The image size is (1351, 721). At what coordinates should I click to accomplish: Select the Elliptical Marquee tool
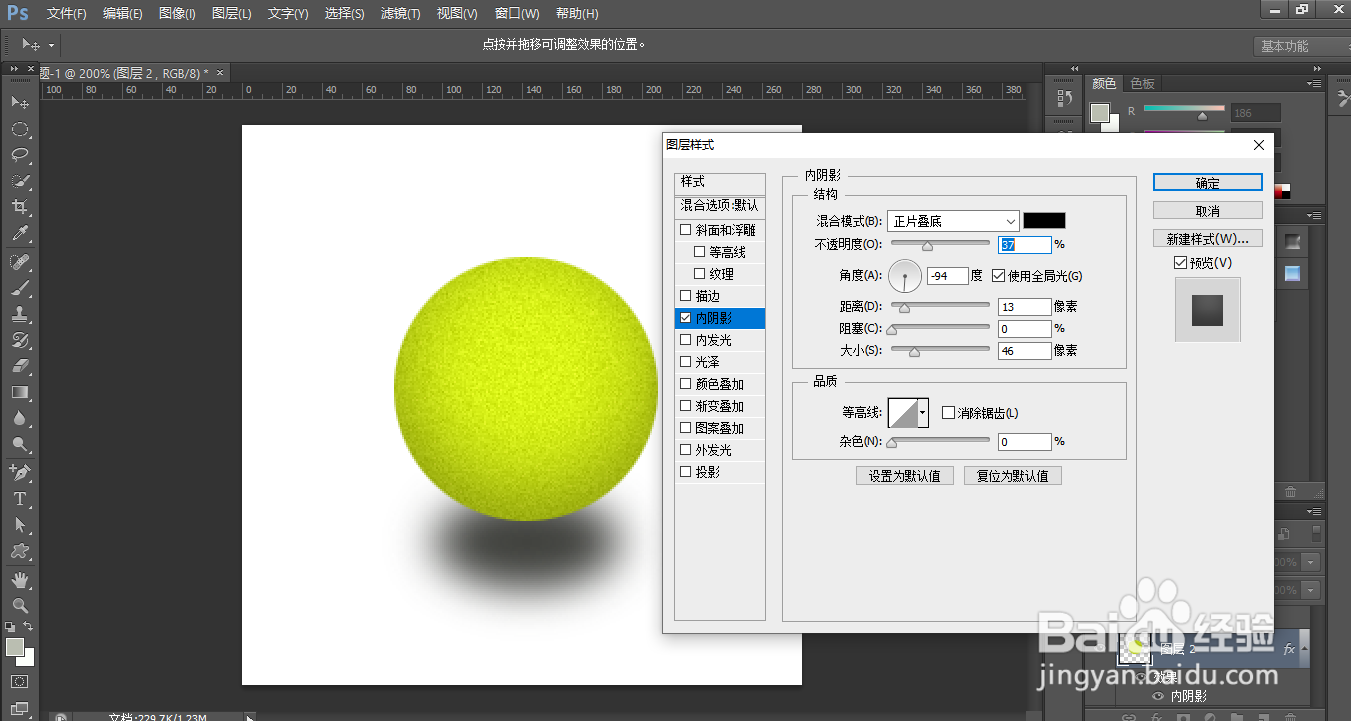click(19, 129)
